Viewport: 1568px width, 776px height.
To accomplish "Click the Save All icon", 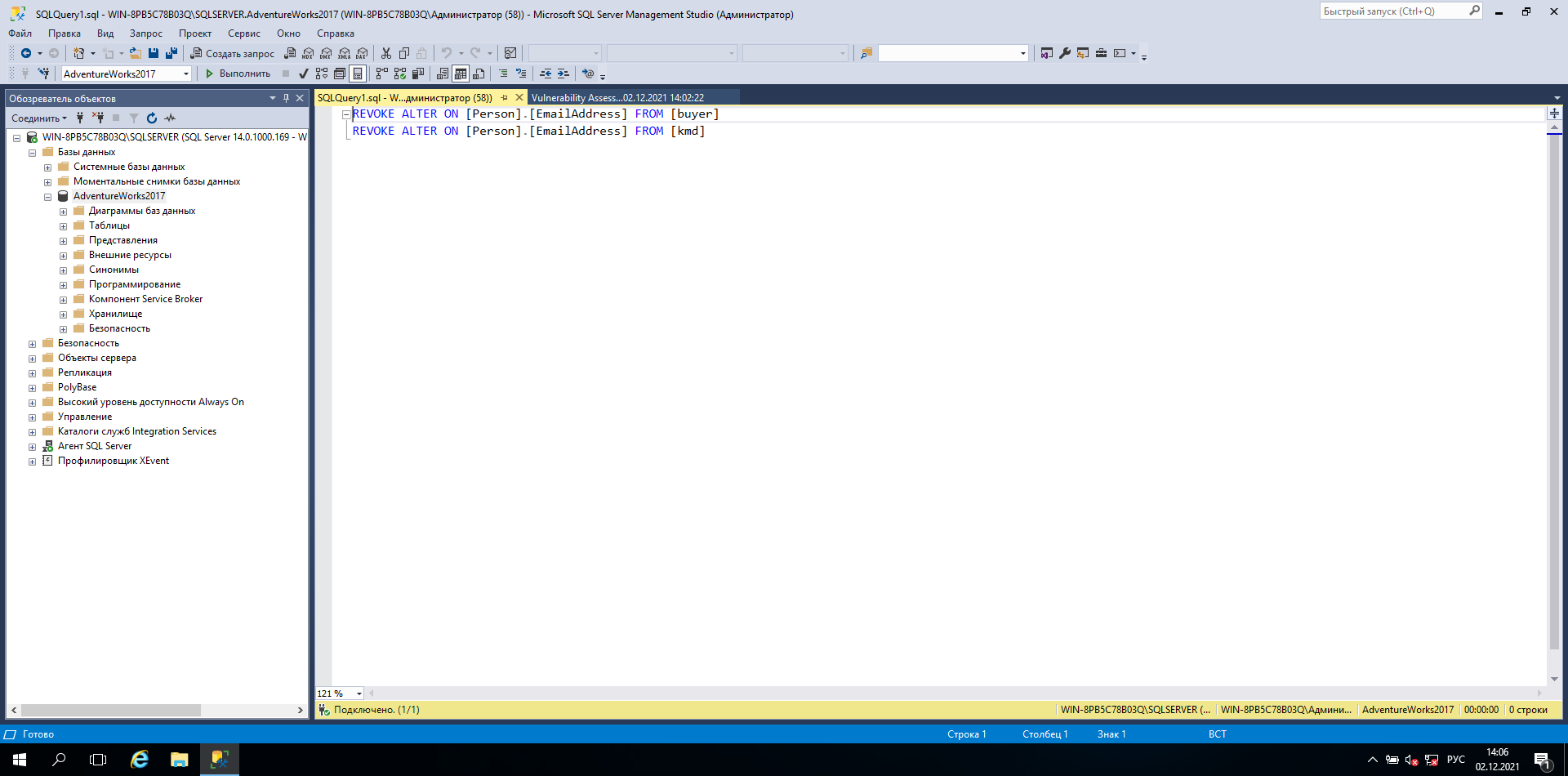I will click(x=171, y=53).
